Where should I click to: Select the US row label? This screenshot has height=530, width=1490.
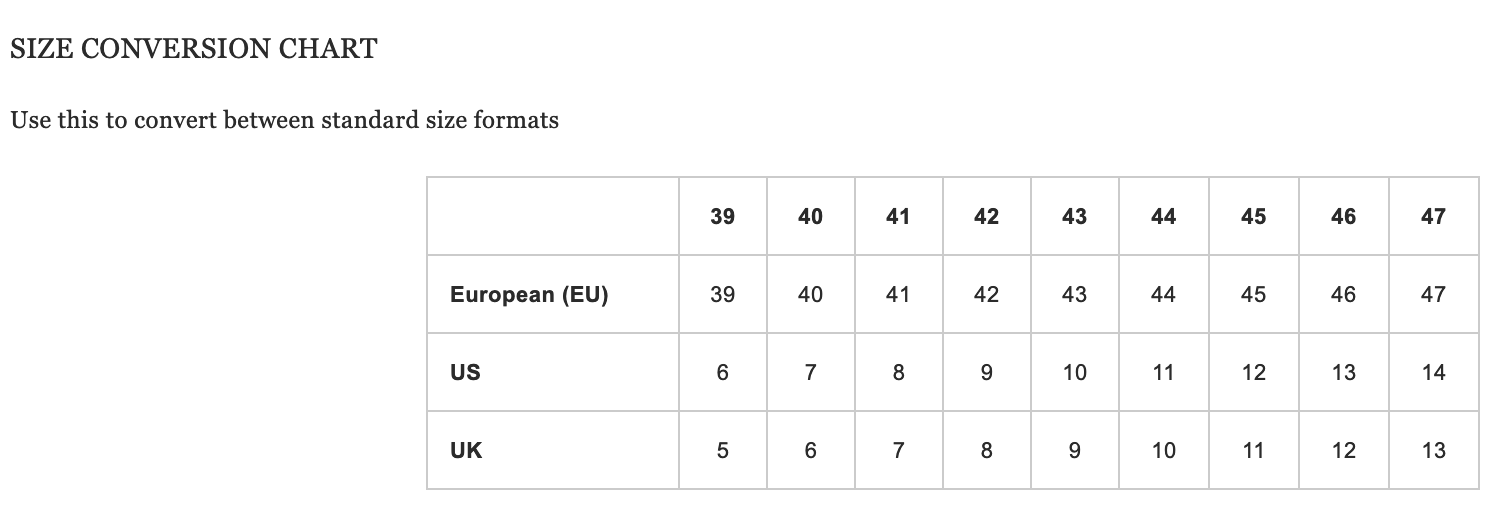tap(553, 372)
